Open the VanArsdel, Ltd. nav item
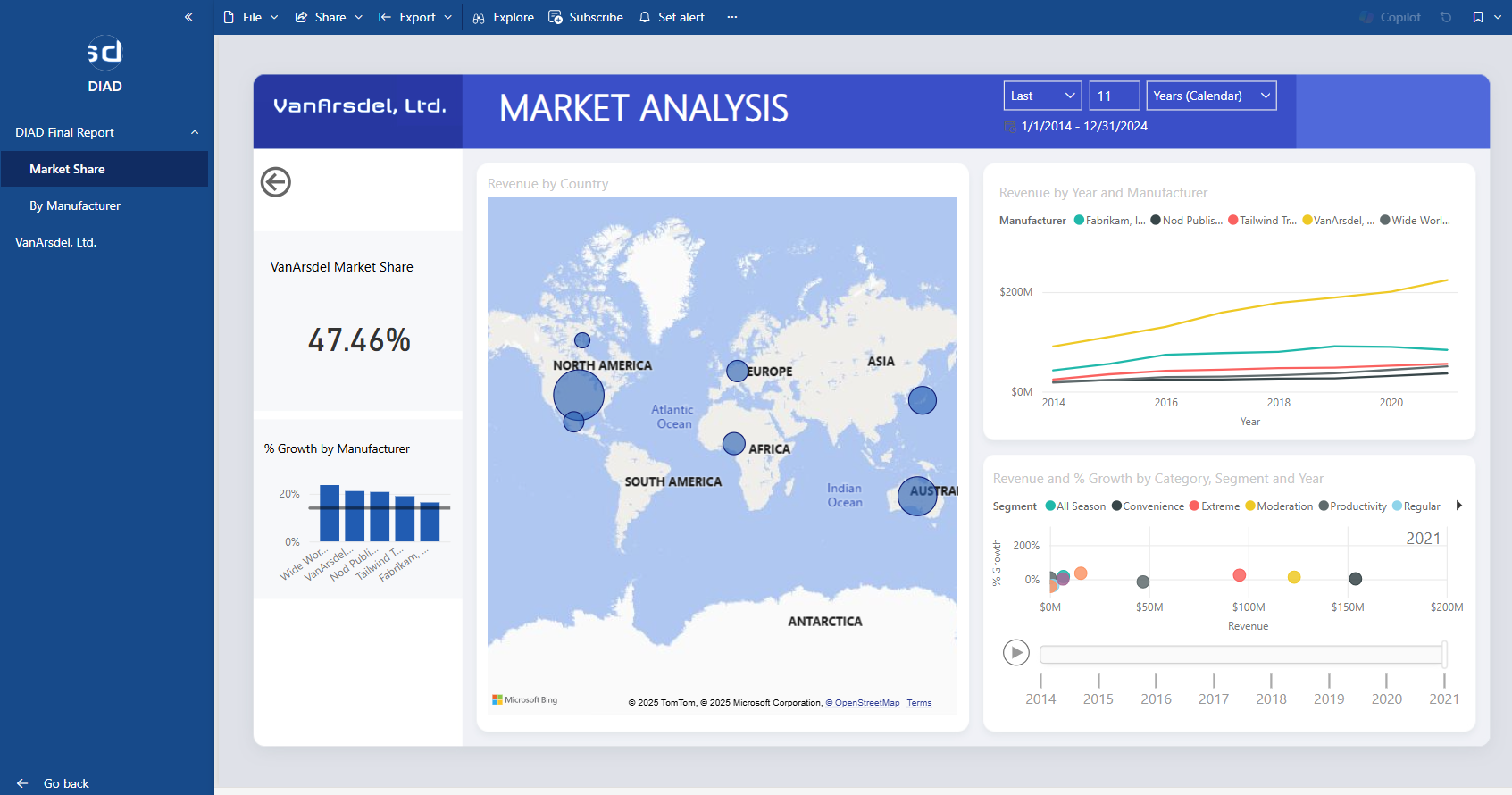 tap(104, 242)
